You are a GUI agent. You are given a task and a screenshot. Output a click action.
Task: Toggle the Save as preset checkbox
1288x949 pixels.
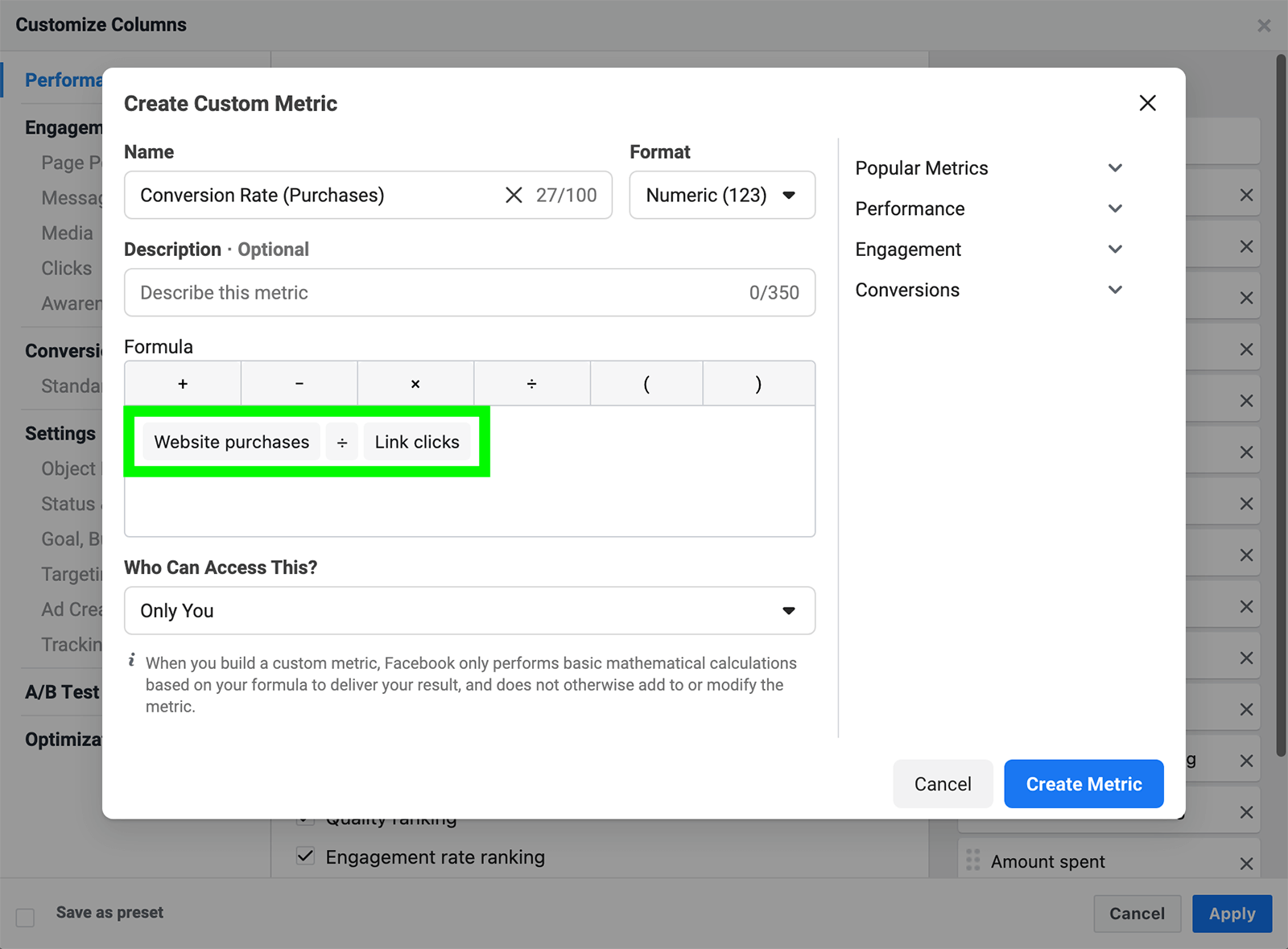pyautogui.click(x=26, y=917)
